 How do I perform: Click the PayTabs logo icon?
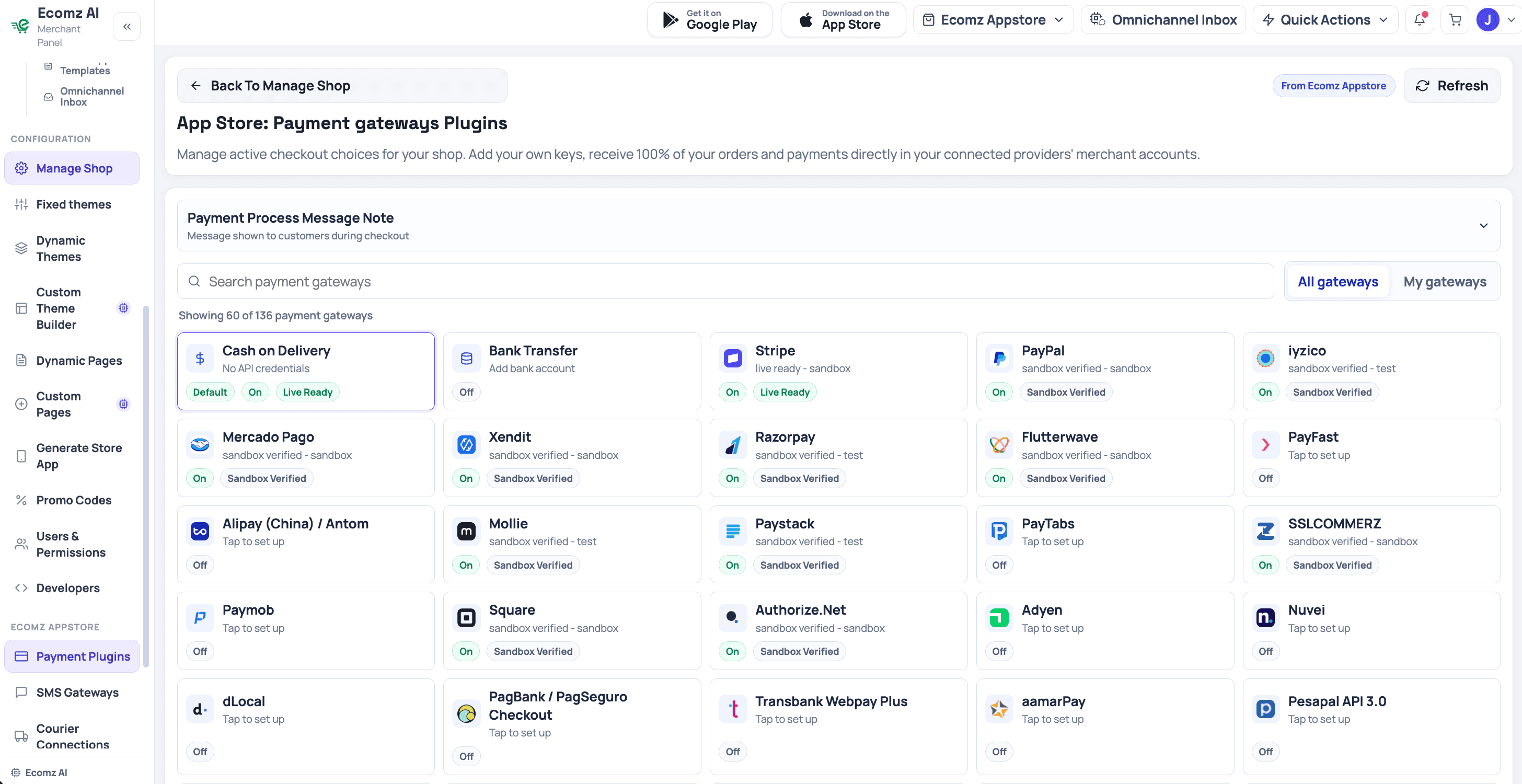pyautogui.click(x=999, y=531)
